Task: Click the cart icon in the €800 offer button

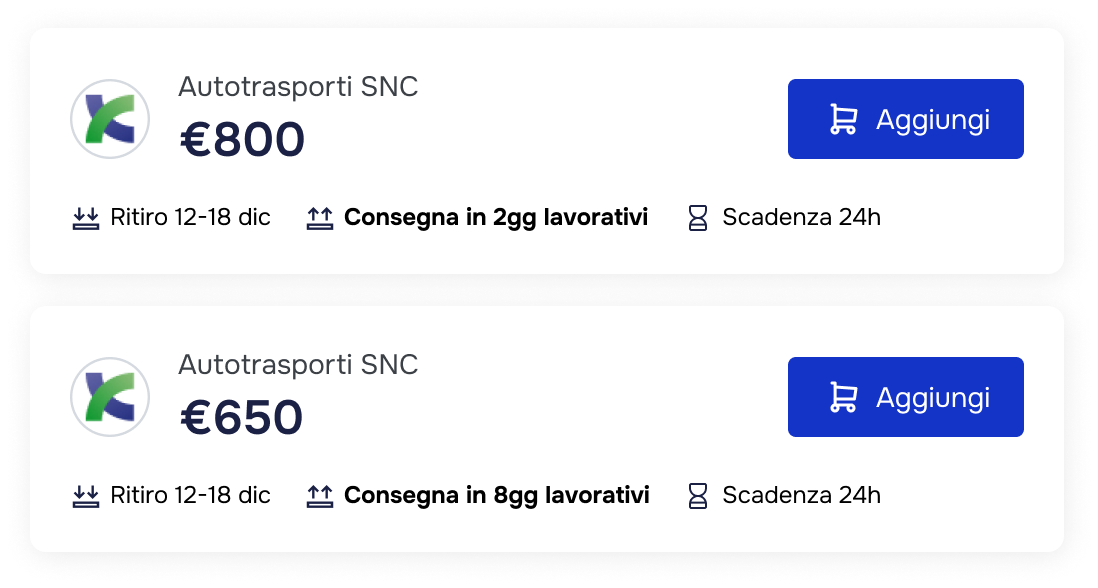Action: [843, 119]
